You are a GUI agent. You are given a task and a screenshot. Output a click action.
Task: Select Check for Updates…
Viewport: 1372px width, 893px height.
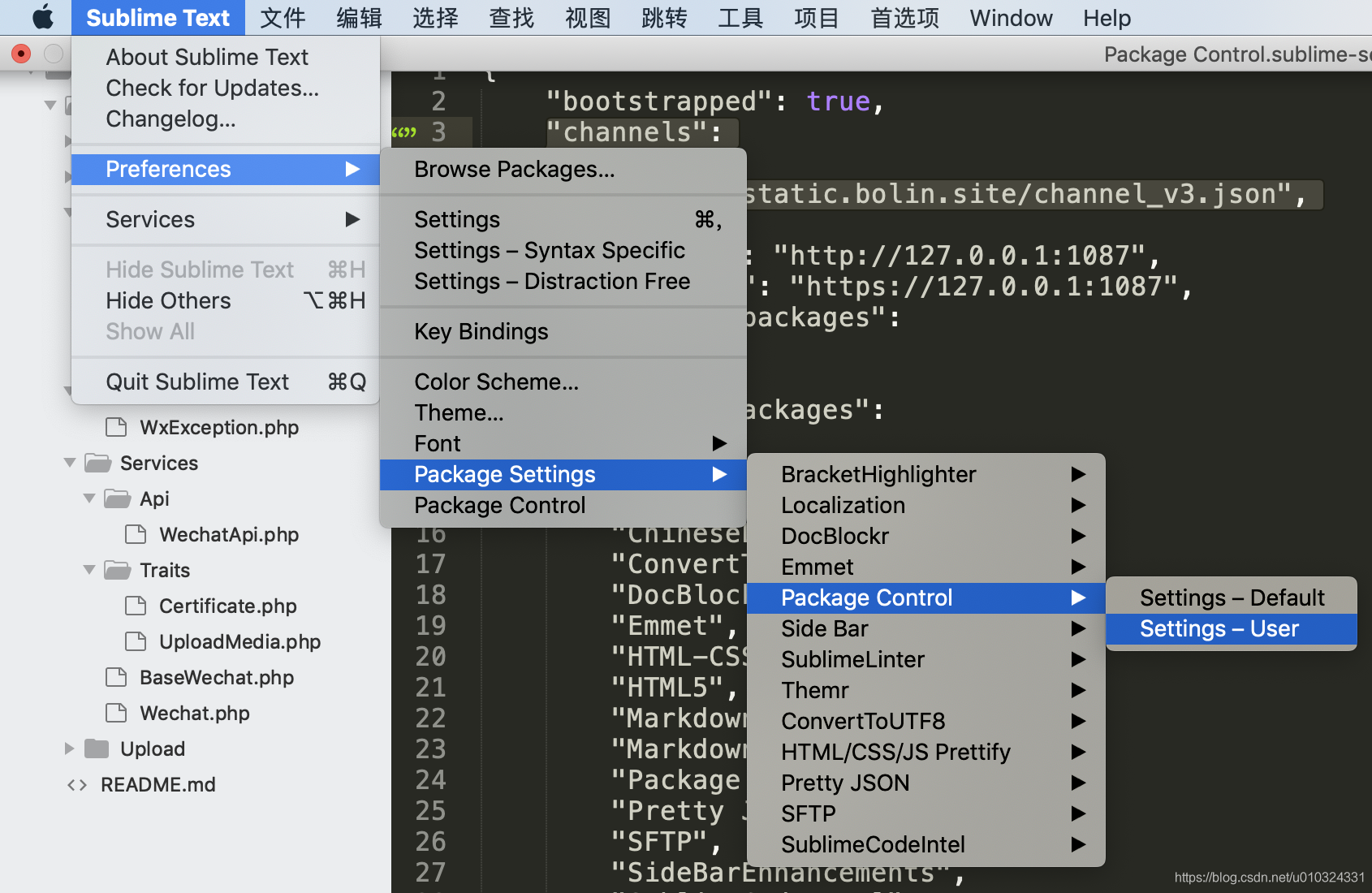pos(226,88)
